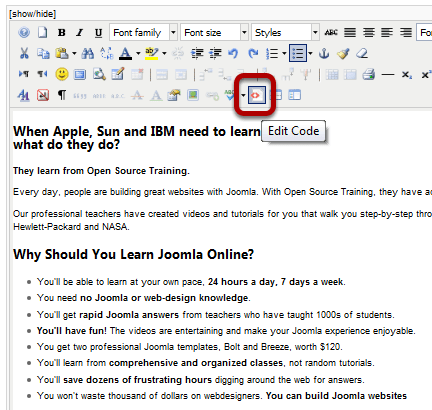Print the document
The image size is (432, 410).
click(x=369, y=74)
